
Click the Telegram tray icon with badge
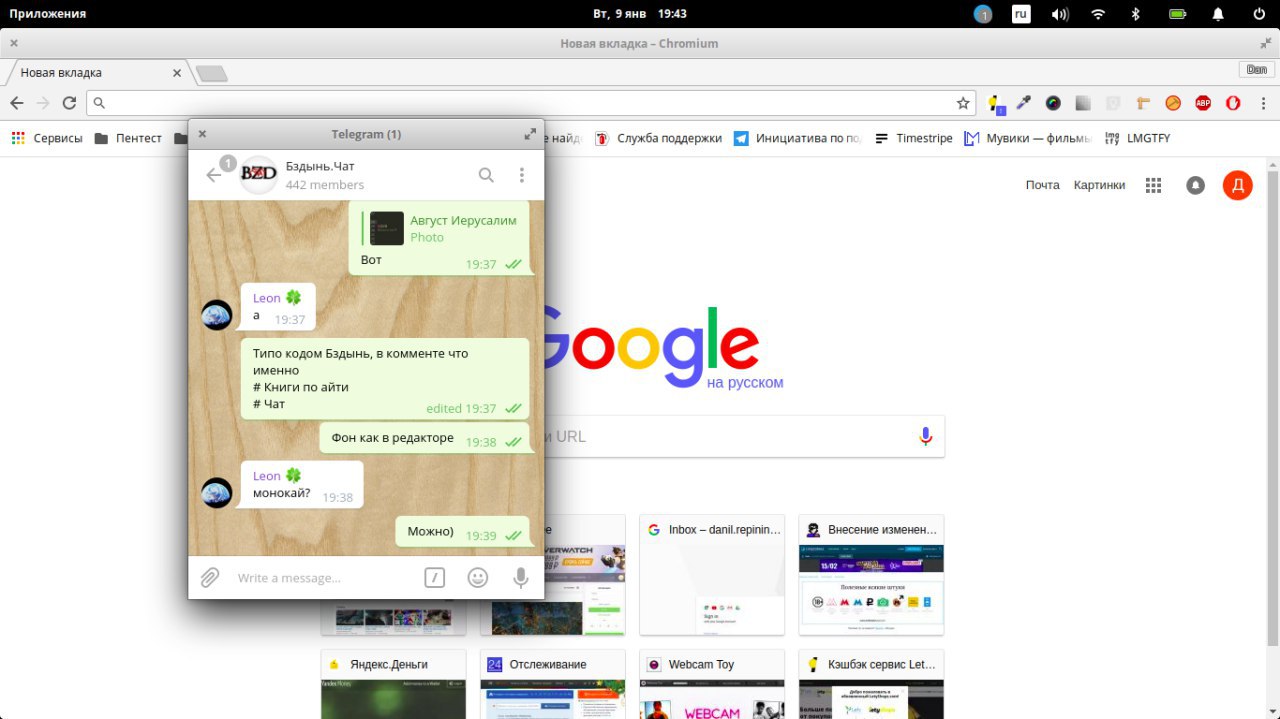coord(983,14)
